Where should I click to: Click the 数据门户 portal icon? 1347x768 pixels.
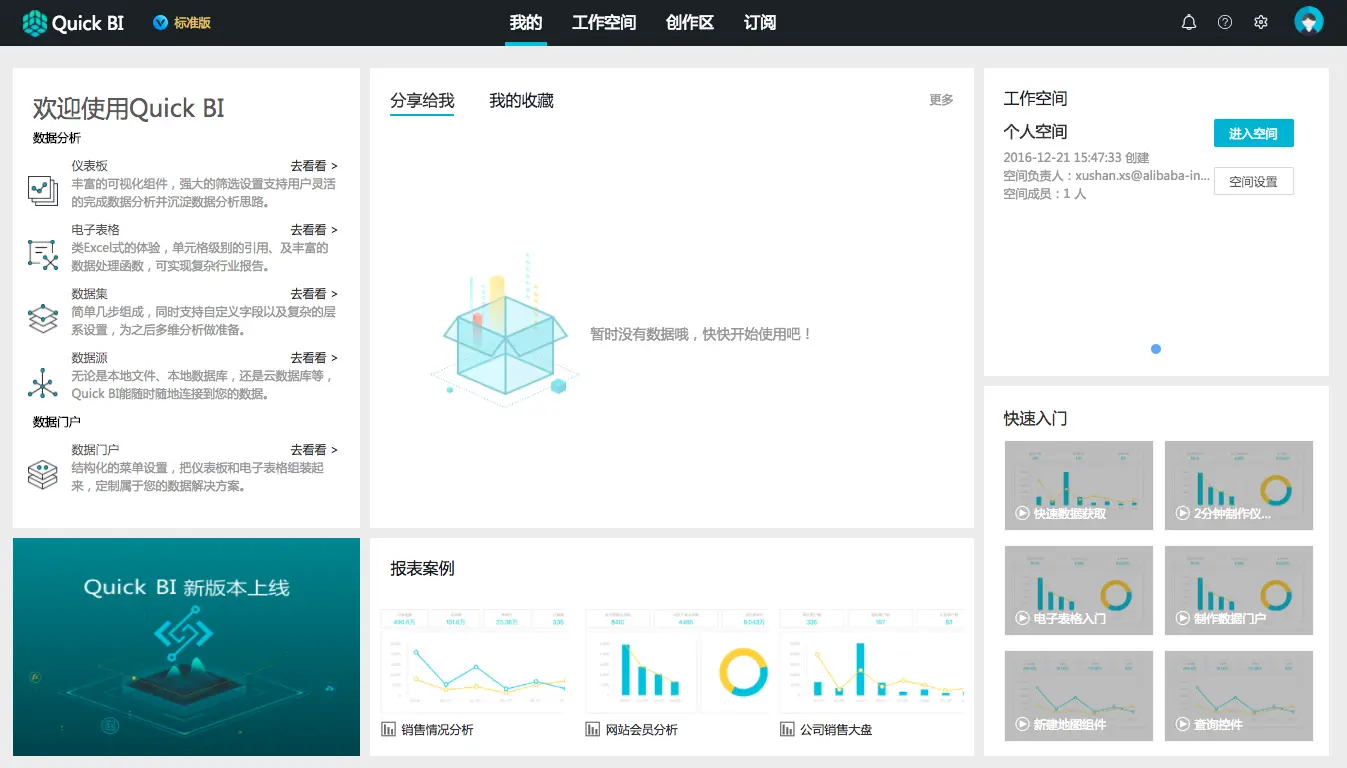[43, 474]
